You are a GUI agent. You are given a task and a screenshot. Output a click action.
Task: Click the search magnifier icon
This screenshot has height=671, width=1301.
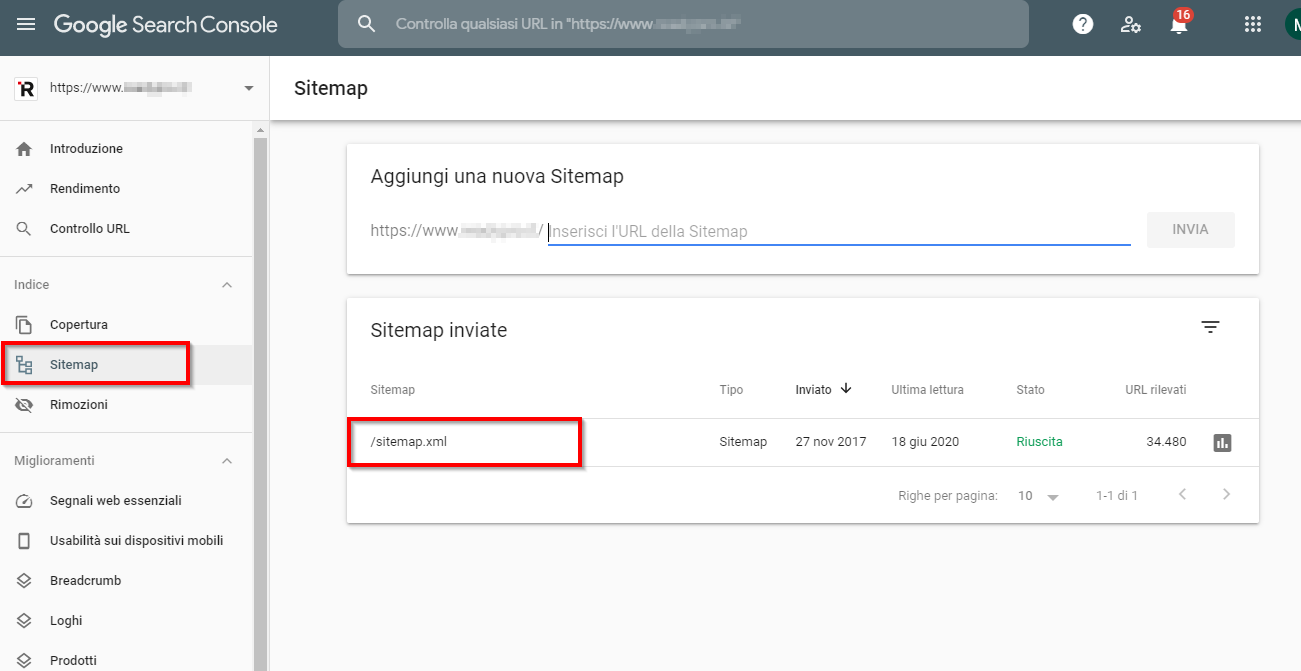[x=367, y=24]
